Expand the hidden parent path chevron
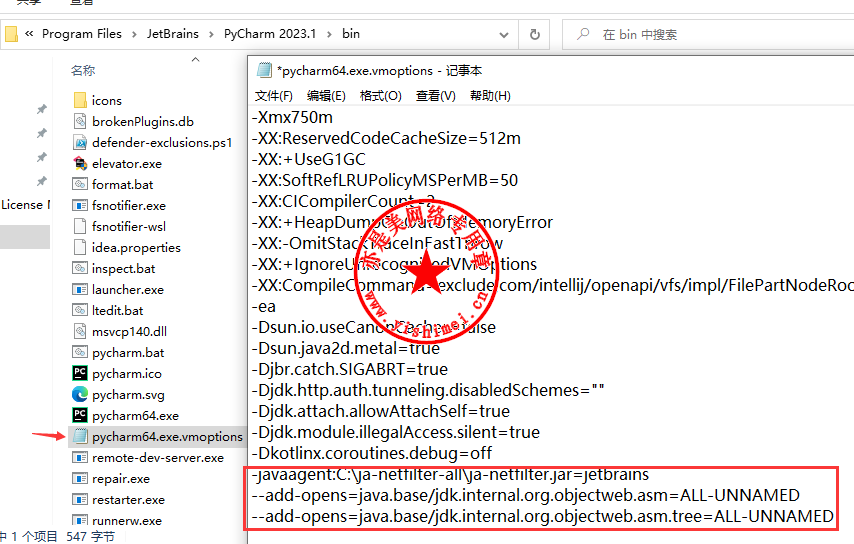Viewport: 854px width, 544px height. (x=29, y=34)
